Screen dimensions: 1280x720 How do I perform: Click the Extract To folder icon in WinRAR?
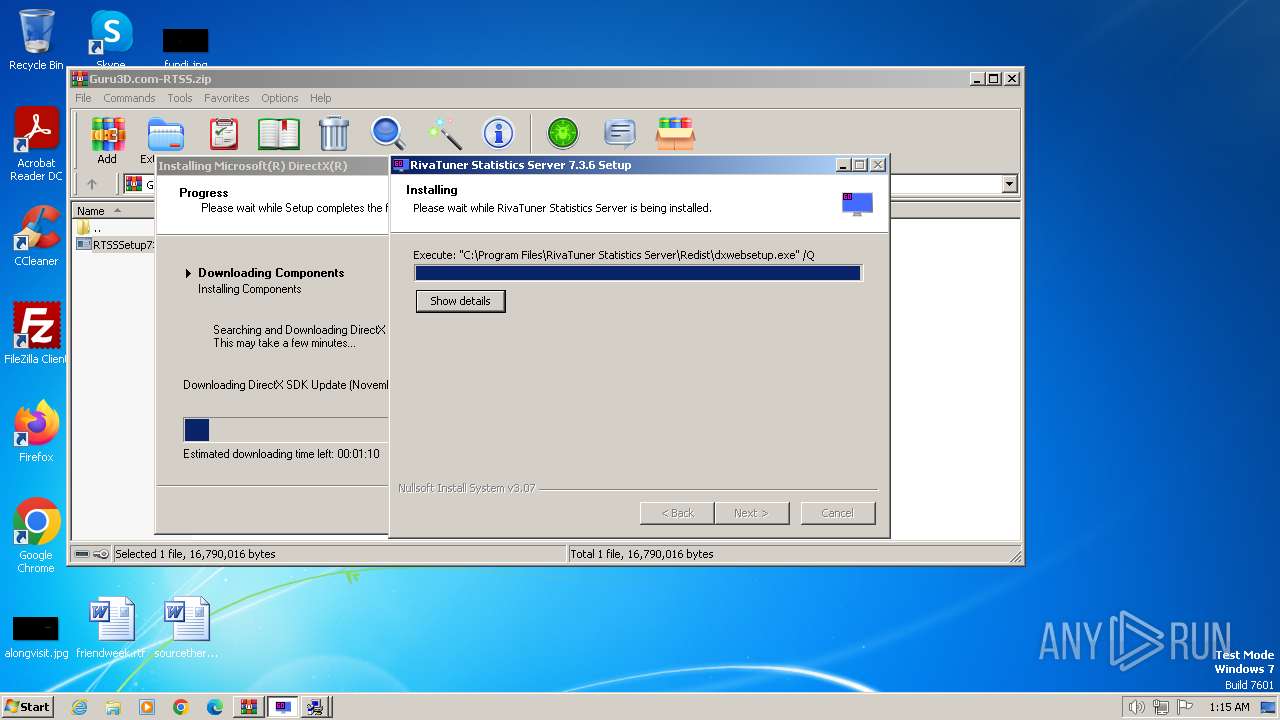[165, 134]
